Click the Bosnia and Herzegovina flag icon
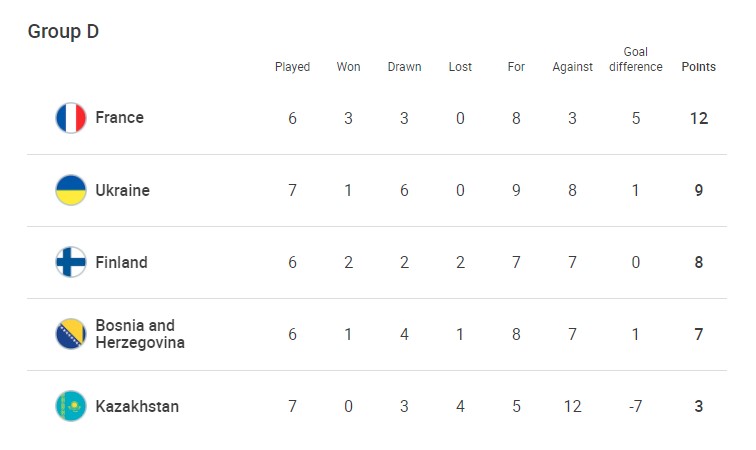Screen dimensions: 756x450 [x=71, y=334]
